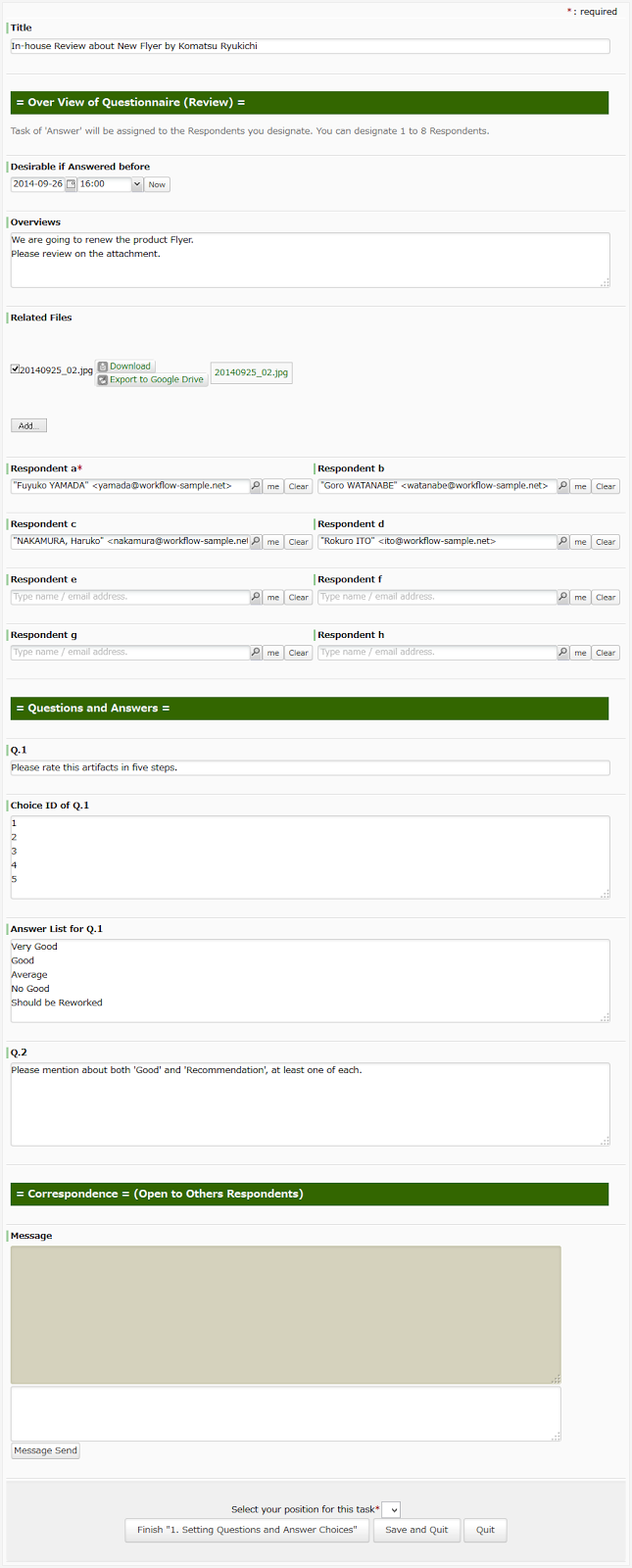
Task: Open the position selection dropdown
Action: pos(391,1510)
